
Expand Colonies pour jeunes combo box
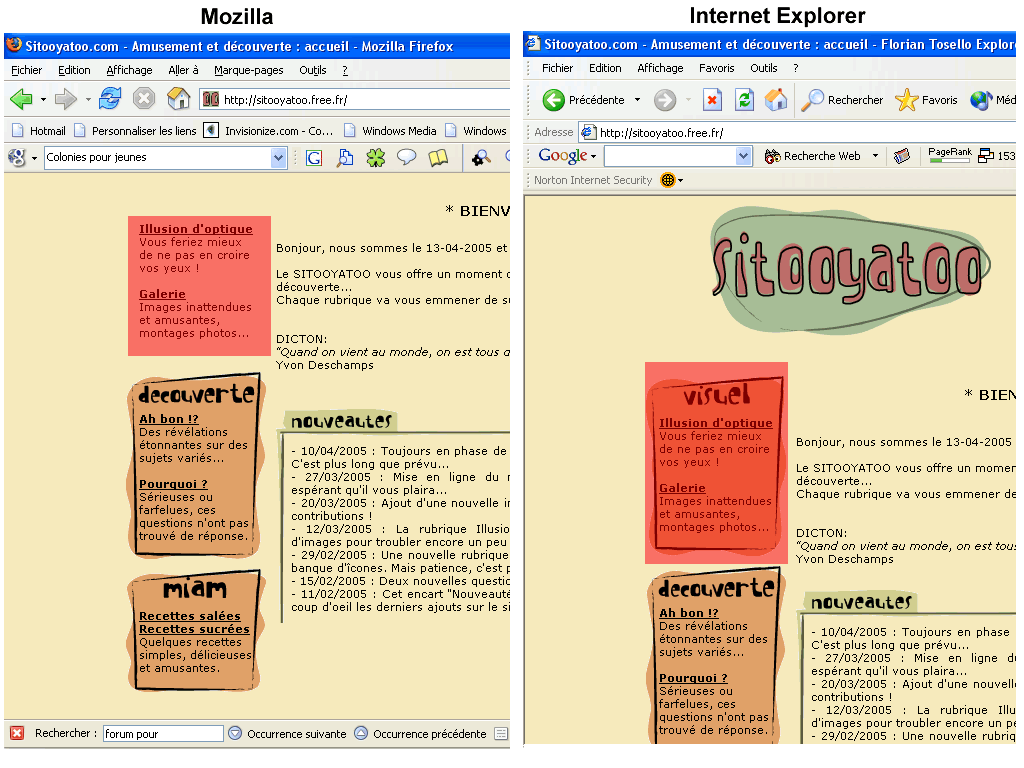click(x=279, y=157)
